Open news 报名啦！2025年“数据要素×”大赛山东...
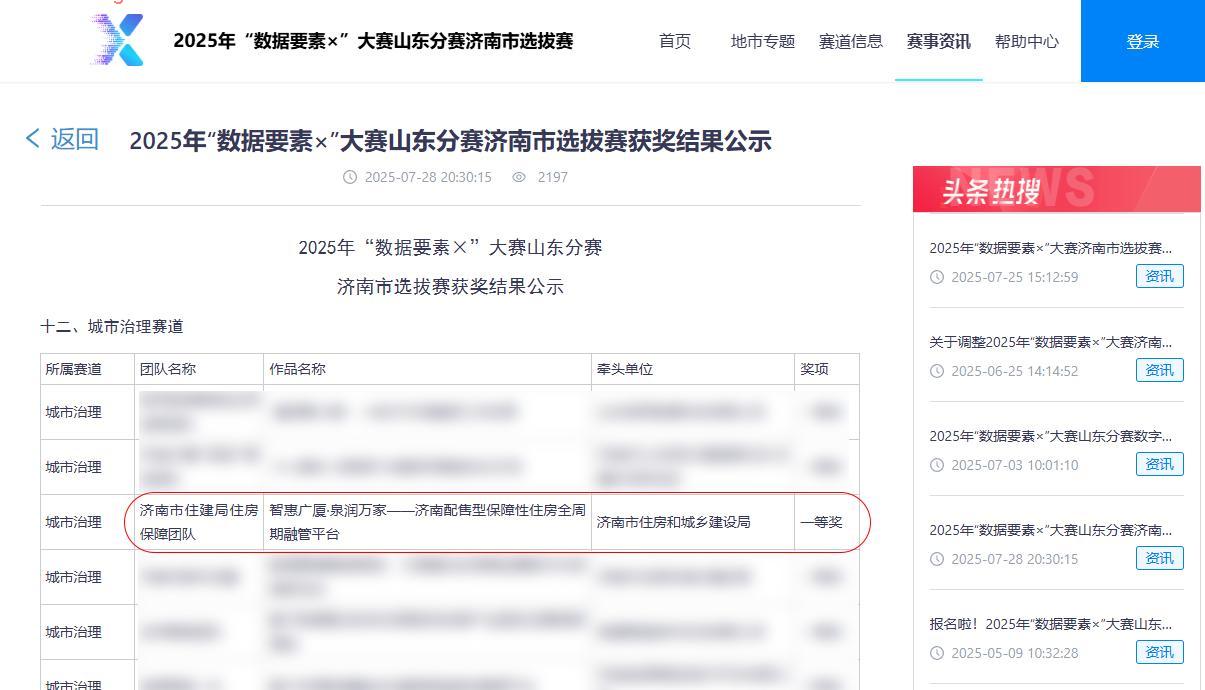 pyautogui.click(x=1051, y=624)
